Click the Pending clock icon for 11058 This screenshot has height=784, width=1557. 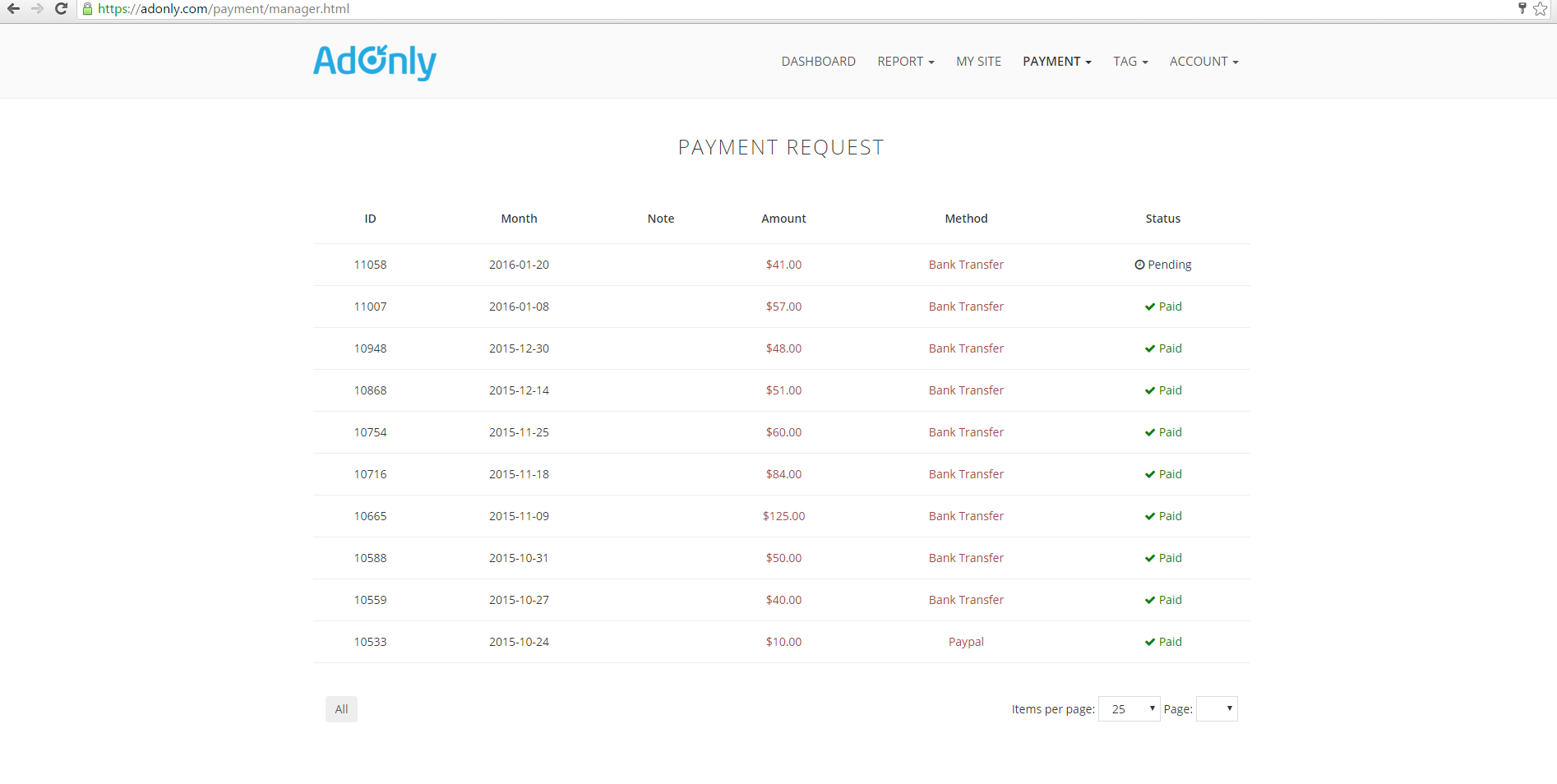point(1139,265)
